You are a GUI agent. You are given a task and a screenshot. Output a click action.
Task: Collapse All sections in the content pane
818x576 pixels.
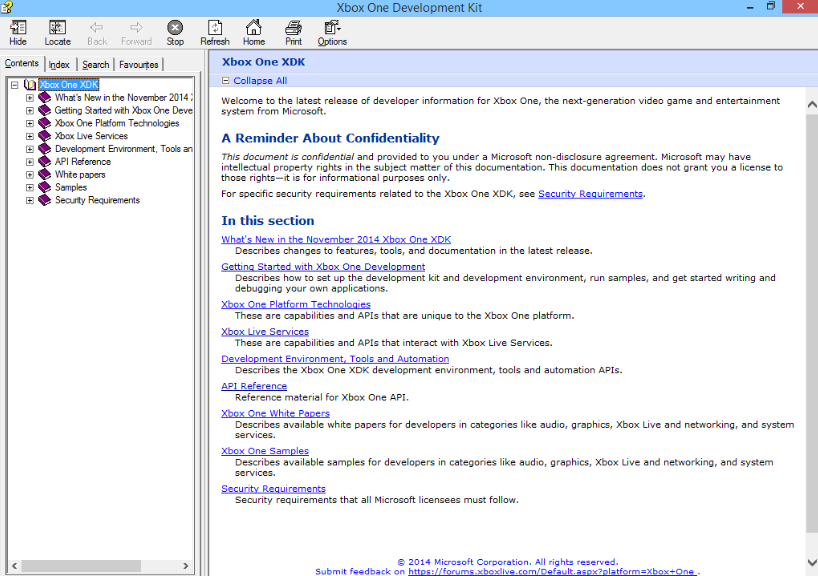[x=254, y=81]
